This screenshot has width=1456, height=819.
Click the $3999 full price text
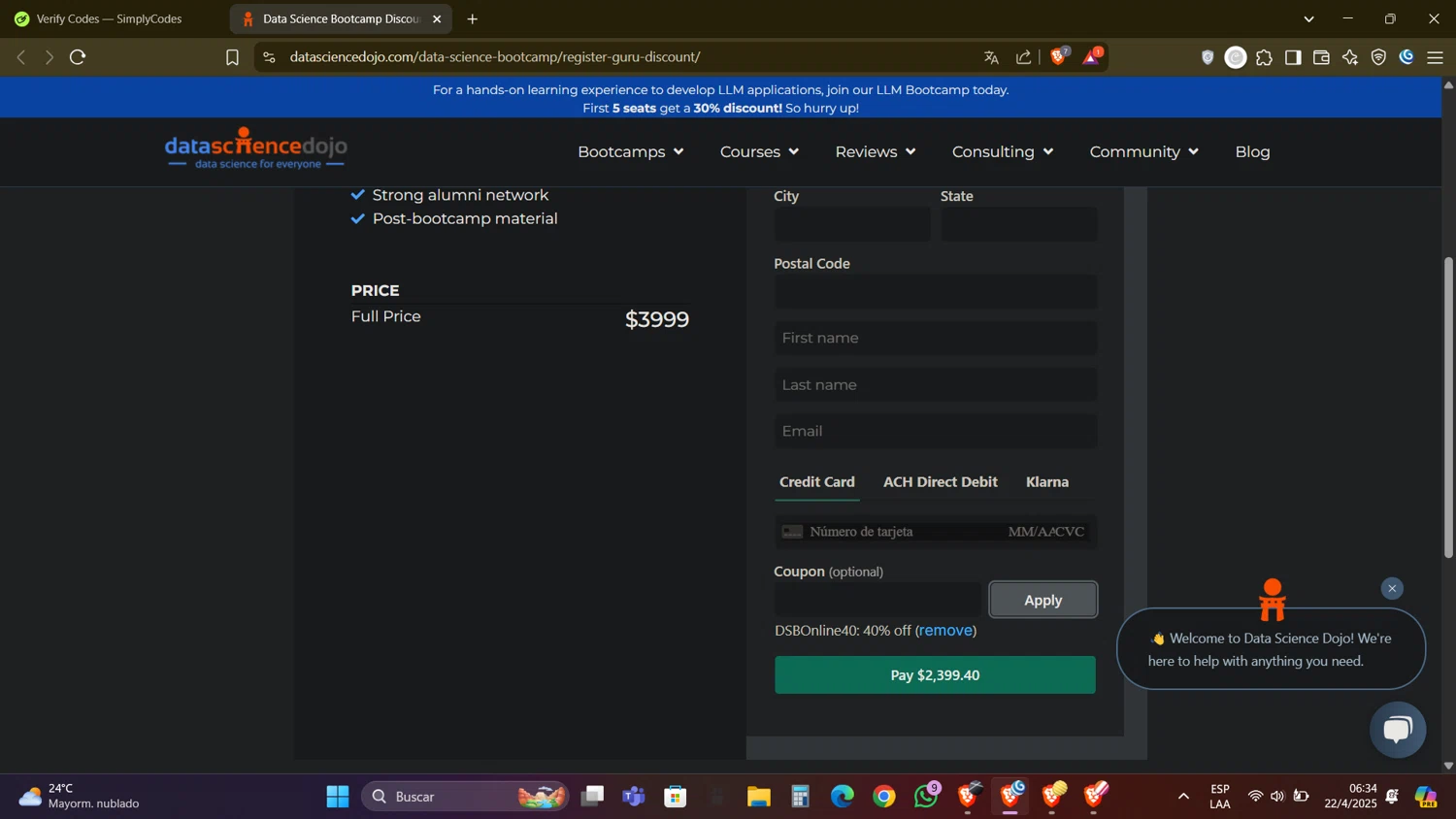(x=657, y=319)
